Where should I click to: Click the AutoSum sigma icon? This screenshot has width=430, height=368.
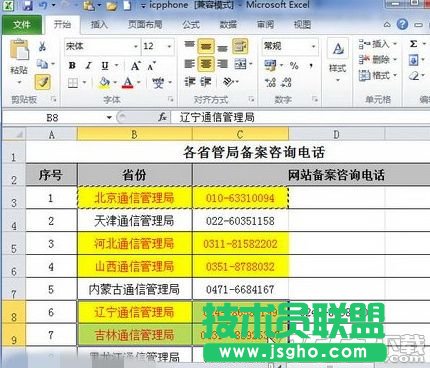pos(413,44)
